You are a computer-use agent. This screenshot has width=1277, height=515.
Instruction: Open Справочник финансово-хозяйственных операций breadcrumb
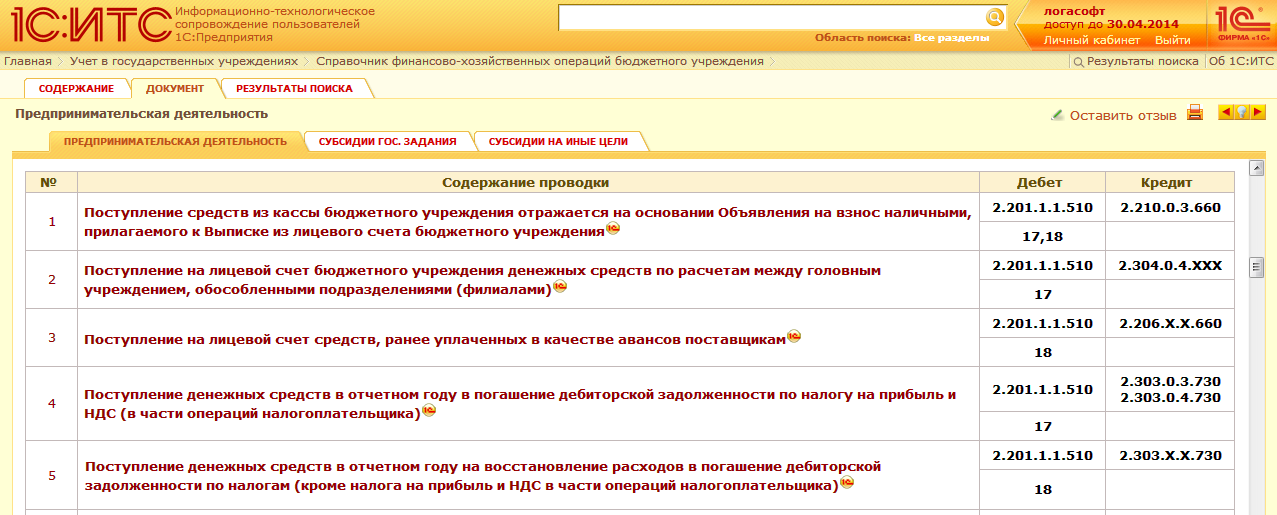[540, 61]
